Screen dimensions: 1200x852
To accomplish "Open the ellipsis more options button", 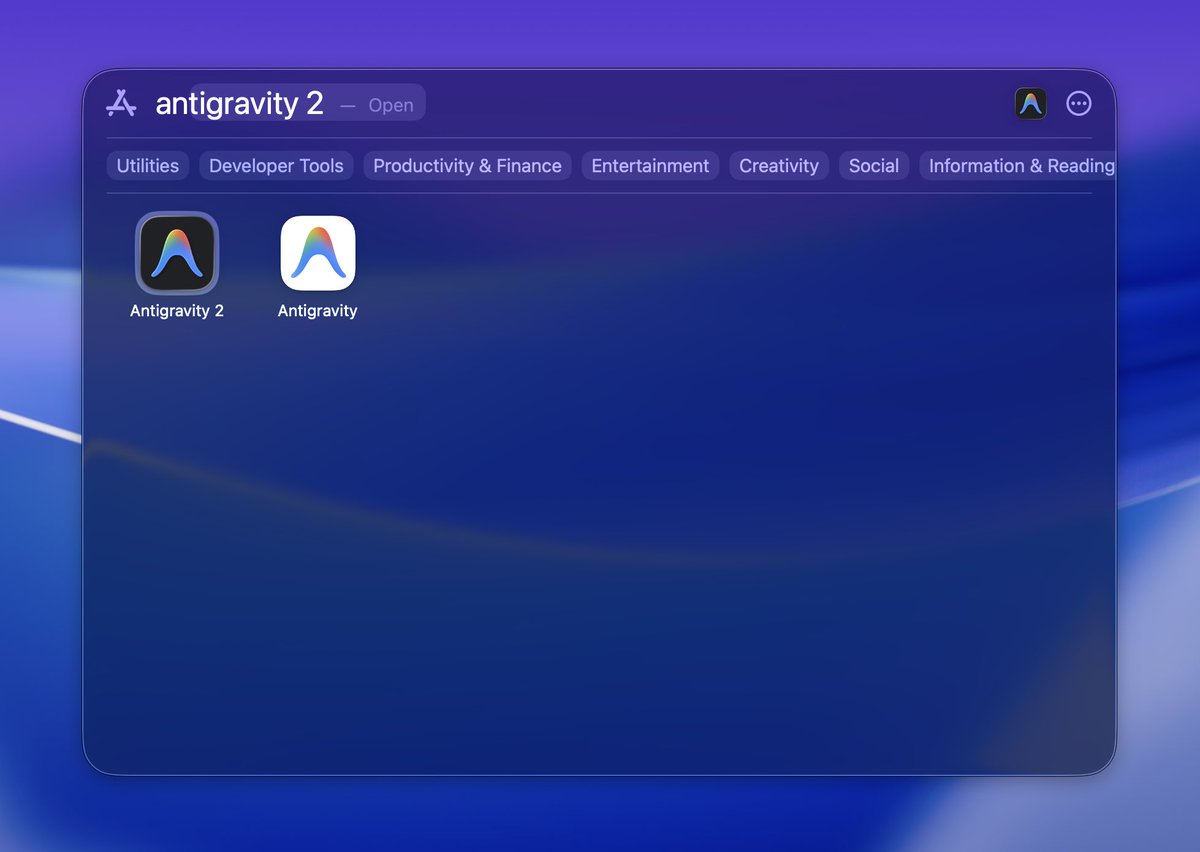I will [x=1079, y=103].
